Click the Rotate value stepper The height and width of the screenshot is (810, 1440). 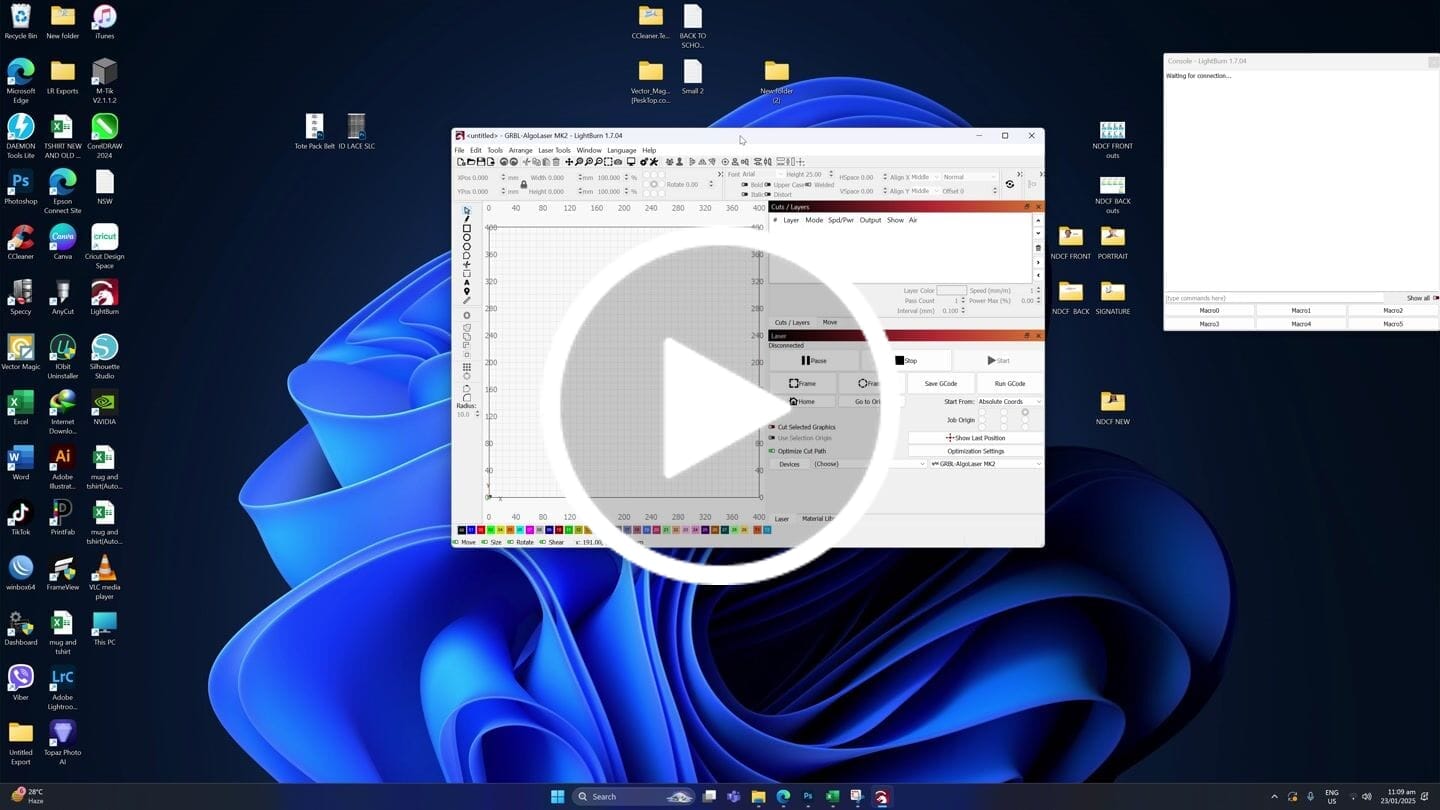pyautogui.click(x=711, y=184)
